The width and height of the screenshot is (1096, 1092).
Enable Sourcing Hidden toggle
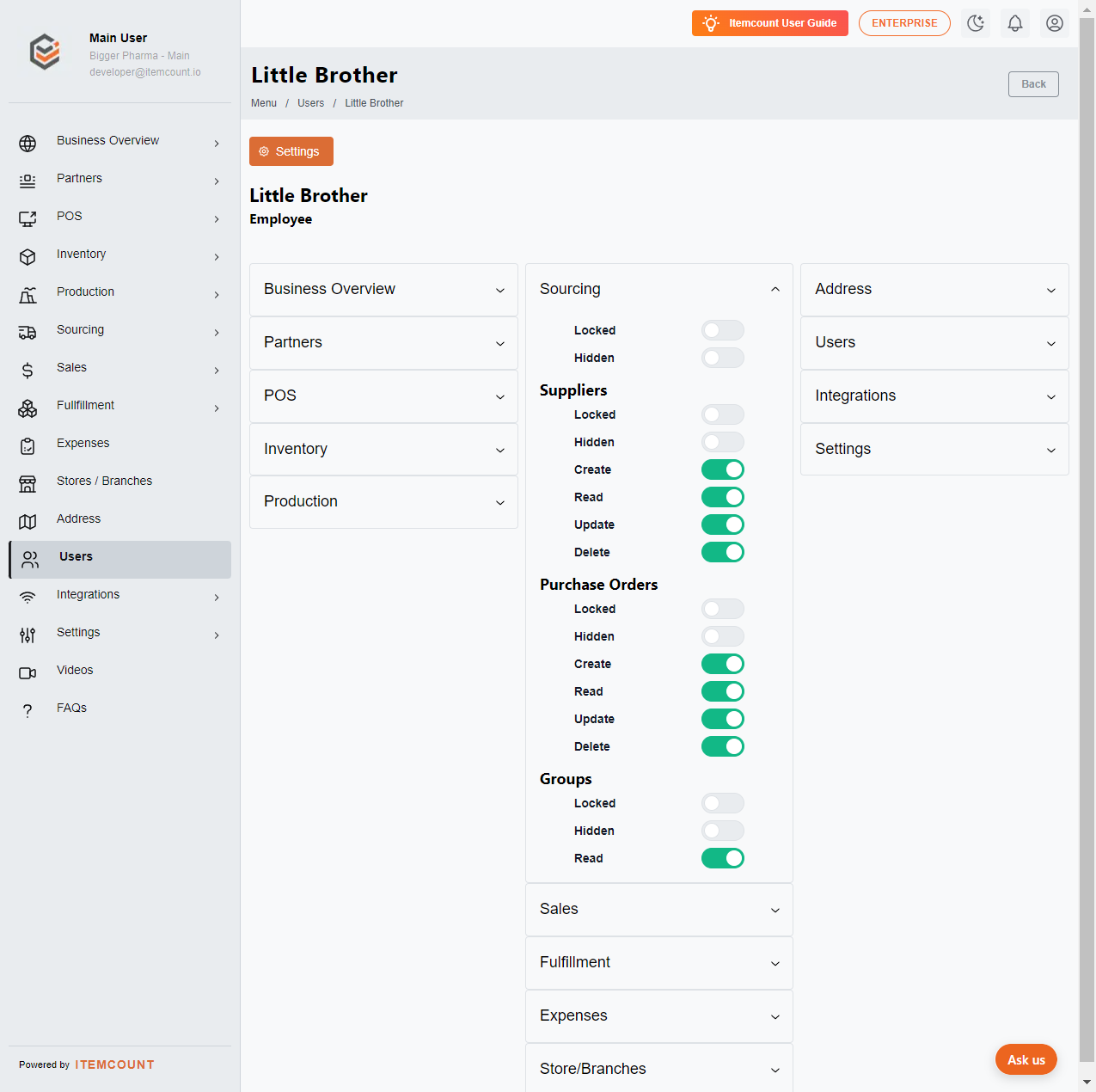(x=723, y=358)
